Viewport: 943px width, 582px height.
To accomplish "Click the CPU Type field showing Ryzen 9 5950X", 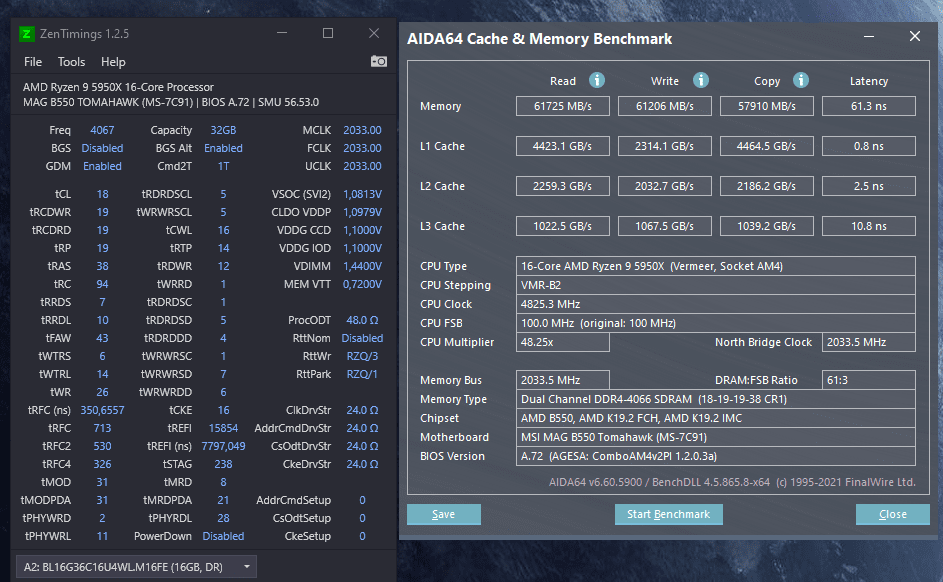I will coord(716,266).
